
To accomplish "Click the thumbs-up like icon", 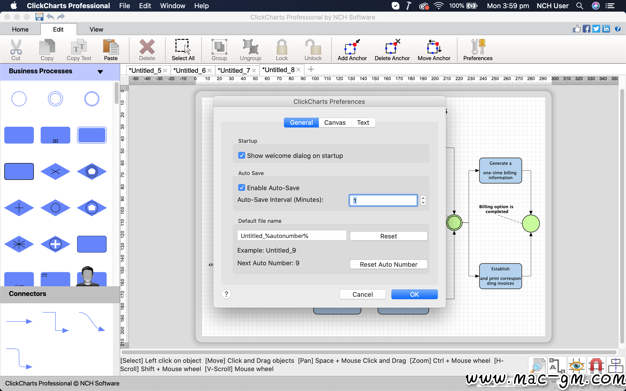I will tap(577, 29).
